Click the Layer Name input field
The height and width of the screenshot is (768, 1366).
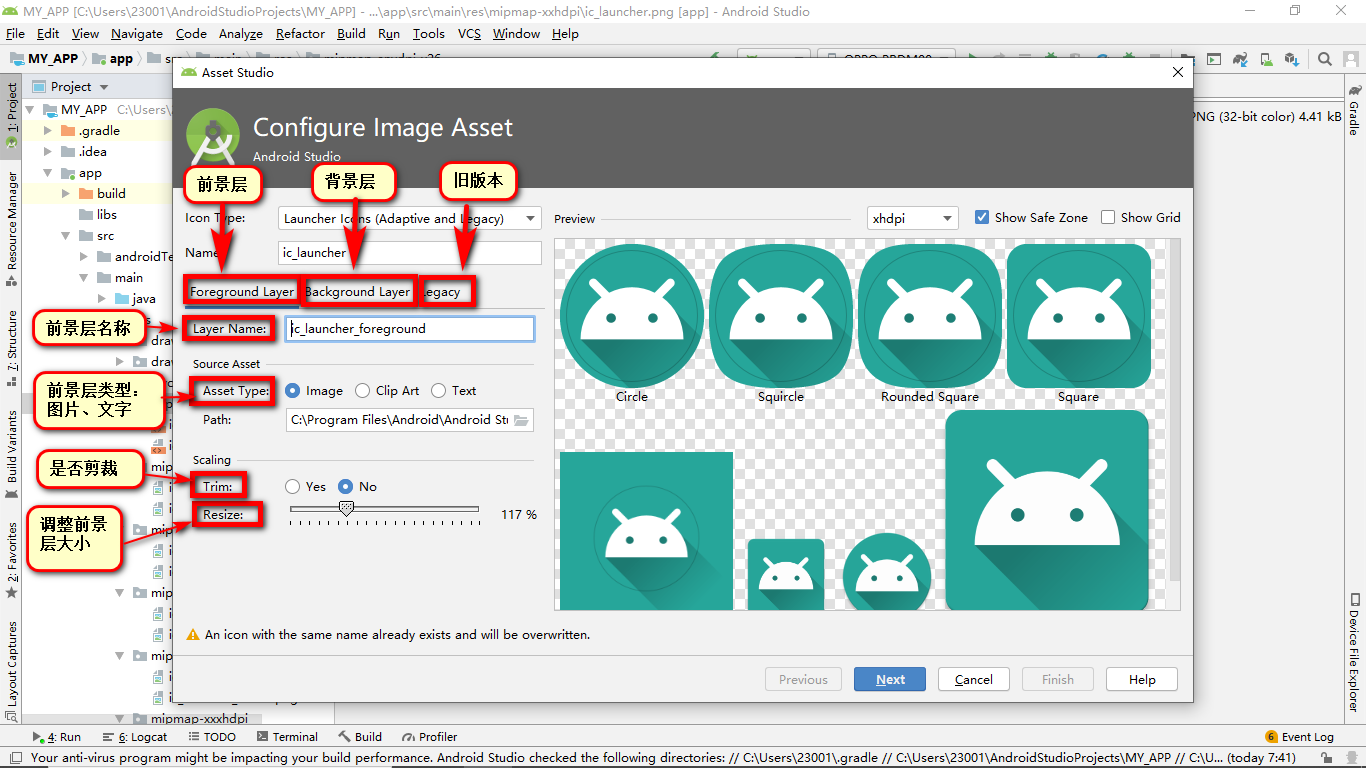410,329
